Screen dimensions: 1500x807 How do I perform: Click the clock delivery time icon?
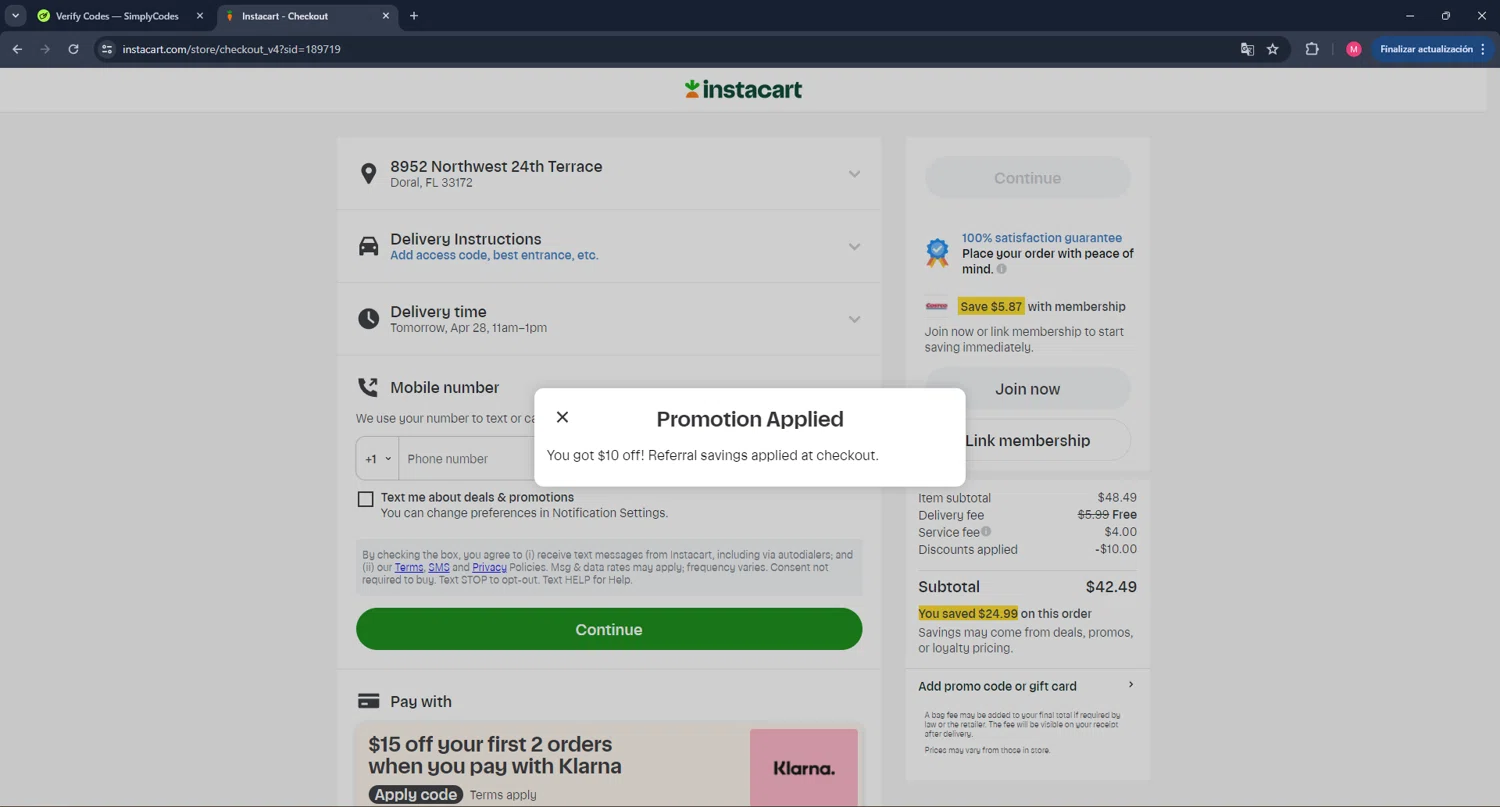pyautogui.click(x=368, y=319)
